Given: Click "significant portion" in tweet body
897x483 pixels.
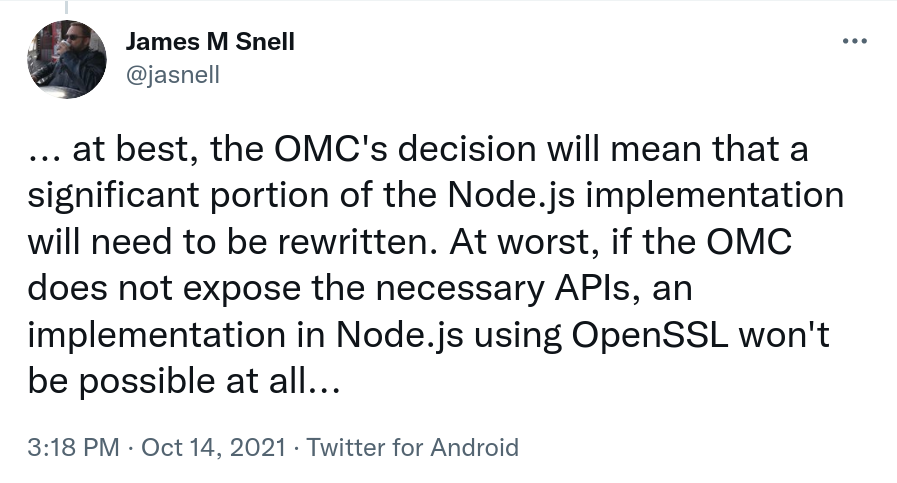Looking at the screenshot, I should click(x=179, y=196).
